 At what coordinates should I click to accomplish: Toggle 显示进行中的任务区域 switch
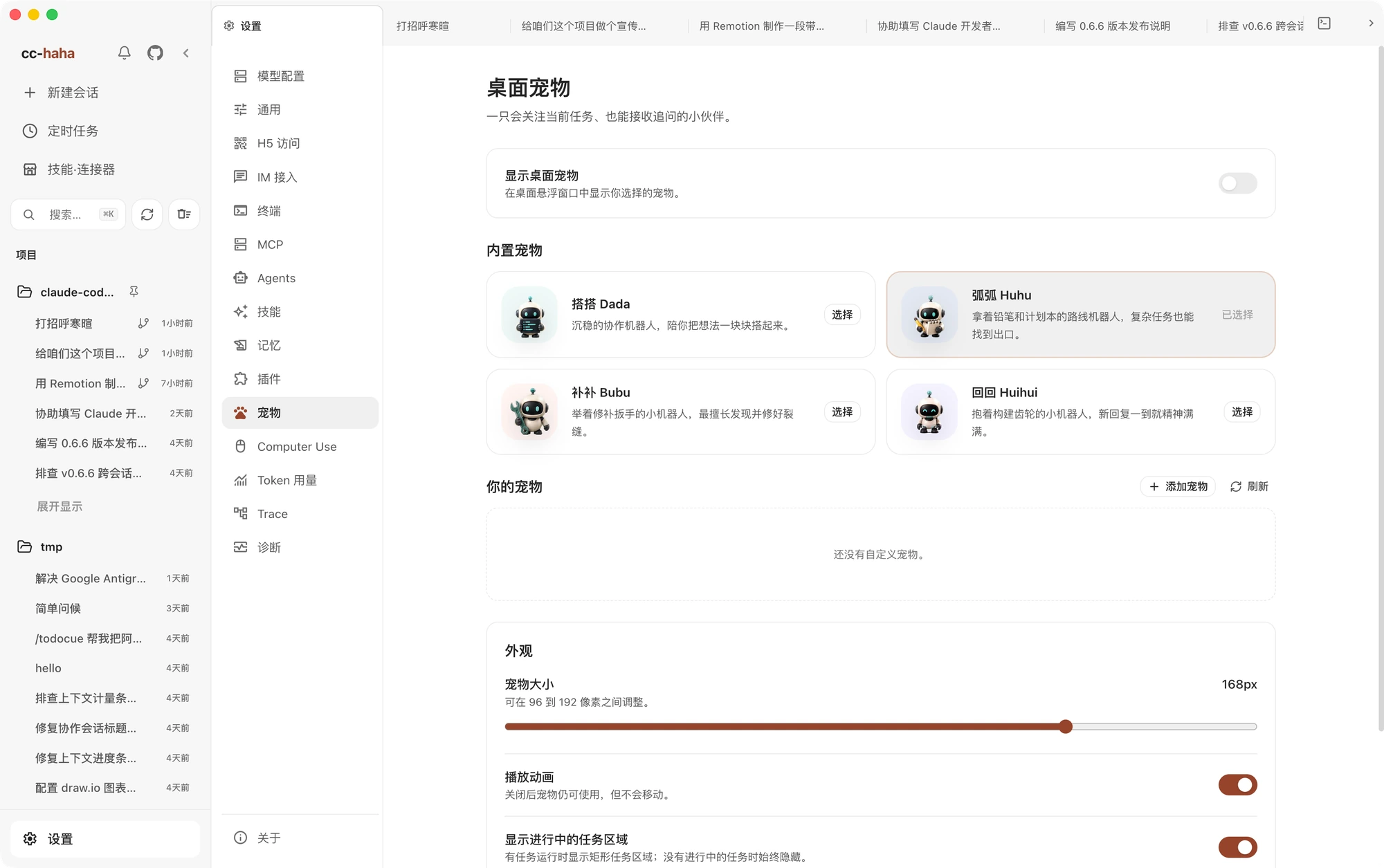click(1237, 847)
